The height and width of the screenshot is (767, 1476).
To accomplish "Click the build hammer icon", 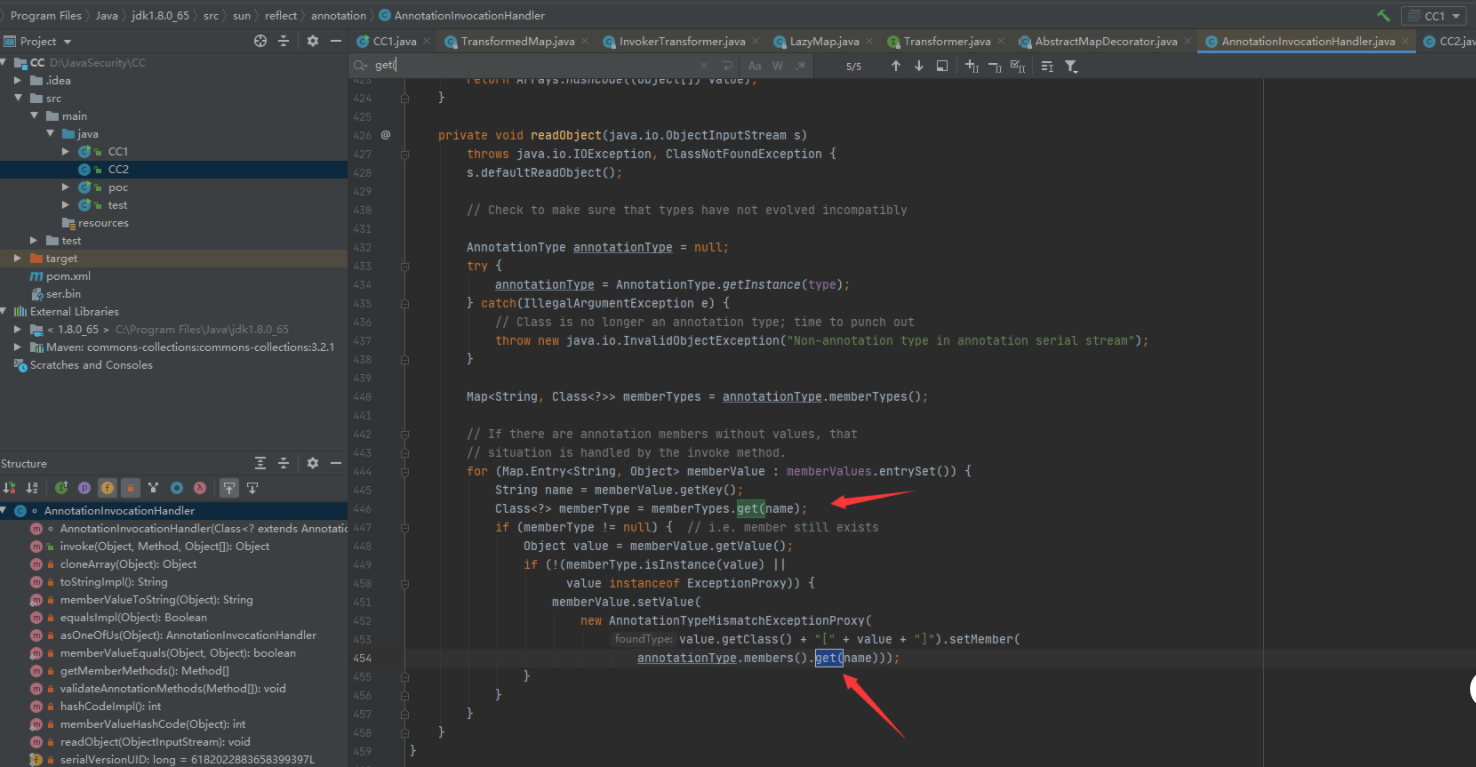I will (x=1384, y=16).
